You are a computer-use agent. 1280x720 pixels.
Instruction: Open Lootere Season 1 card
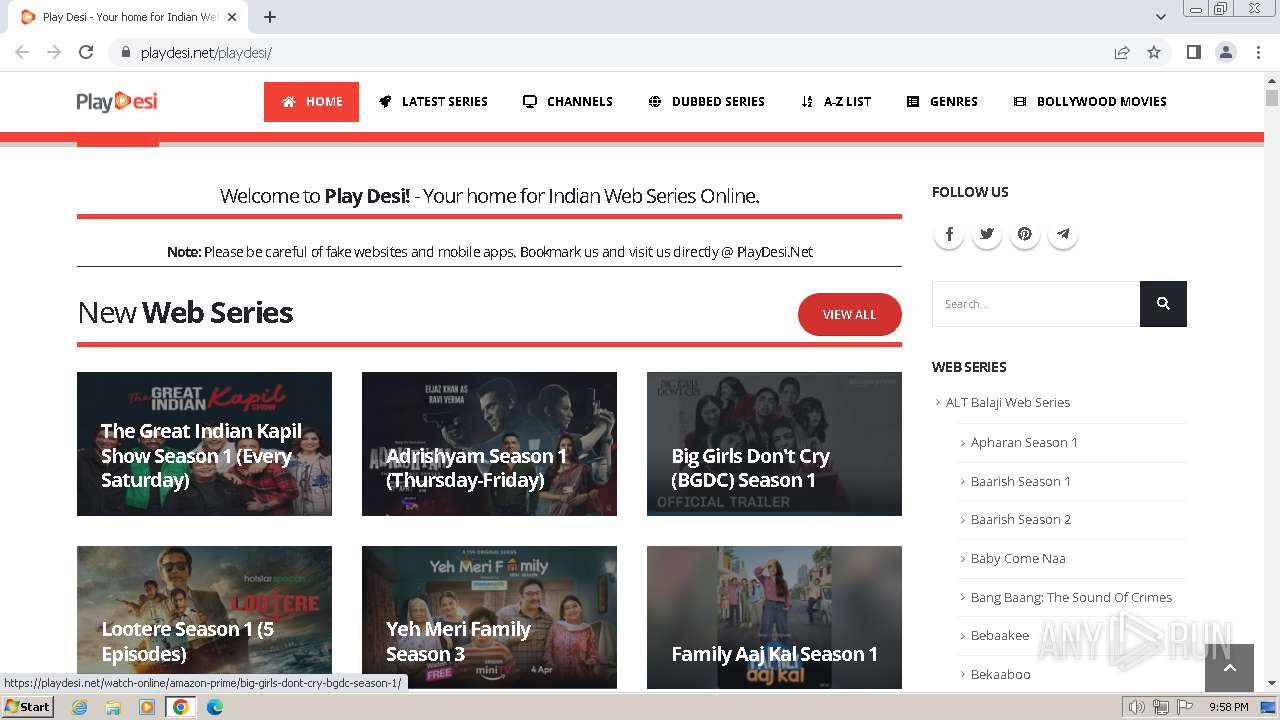204,617
